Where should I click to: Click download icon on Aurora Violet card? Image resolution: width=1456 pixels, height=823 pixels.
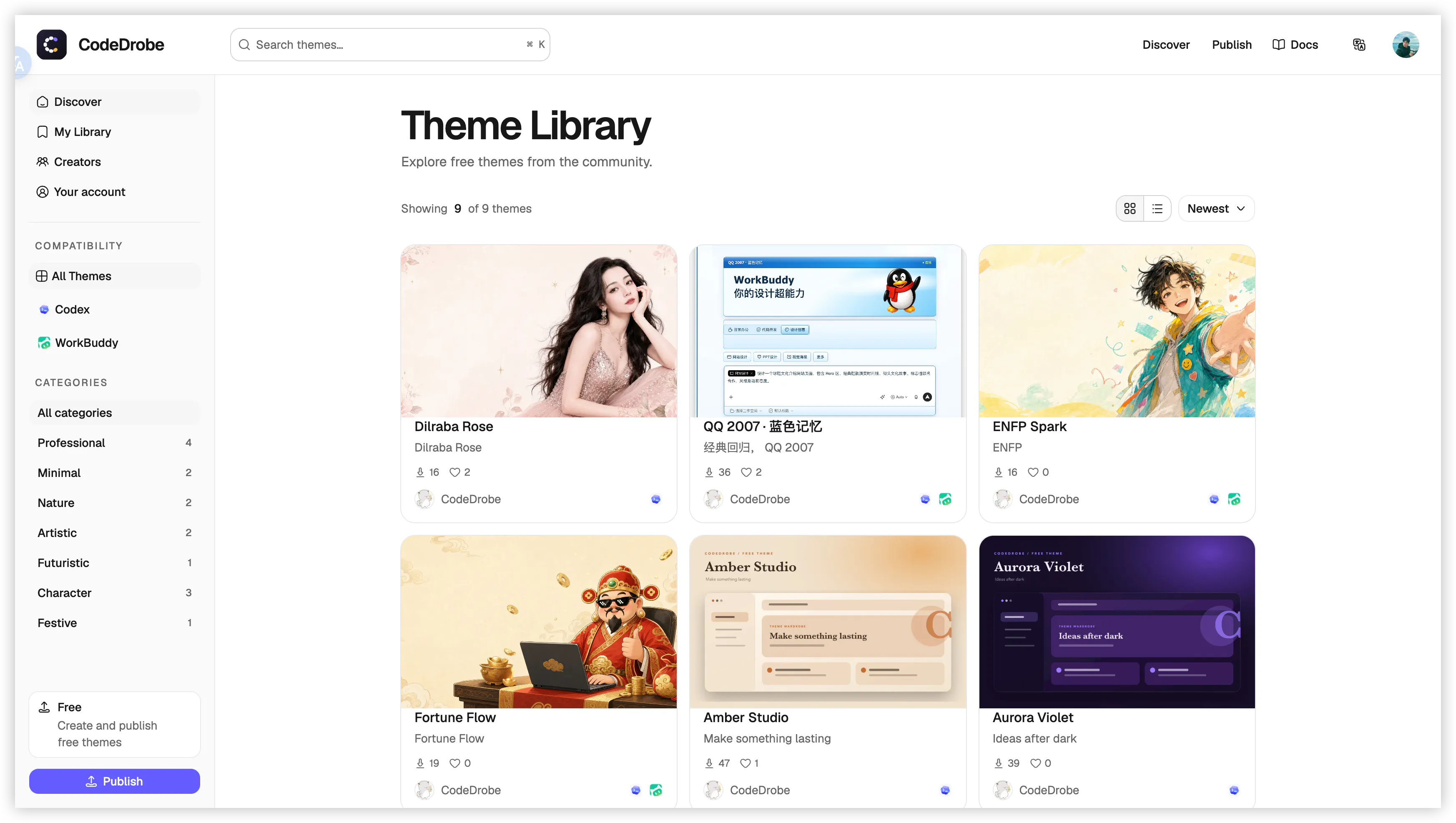pos(998,763)
